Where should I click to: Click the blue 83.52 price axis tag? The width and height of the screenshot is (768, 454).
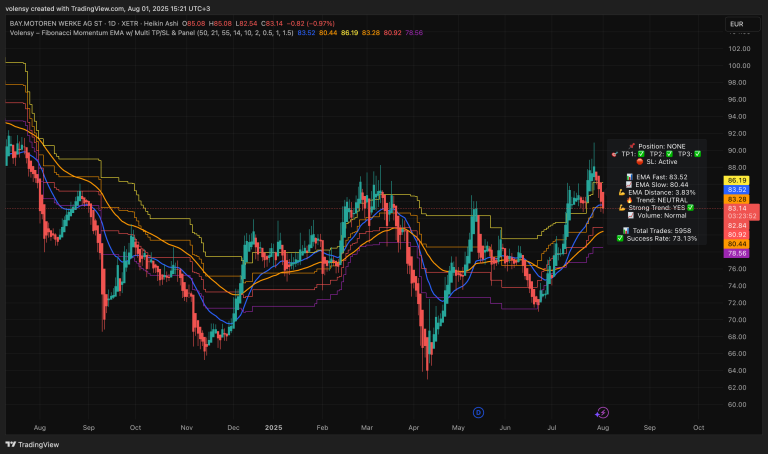pyautogui.click(x=736, y=190)
